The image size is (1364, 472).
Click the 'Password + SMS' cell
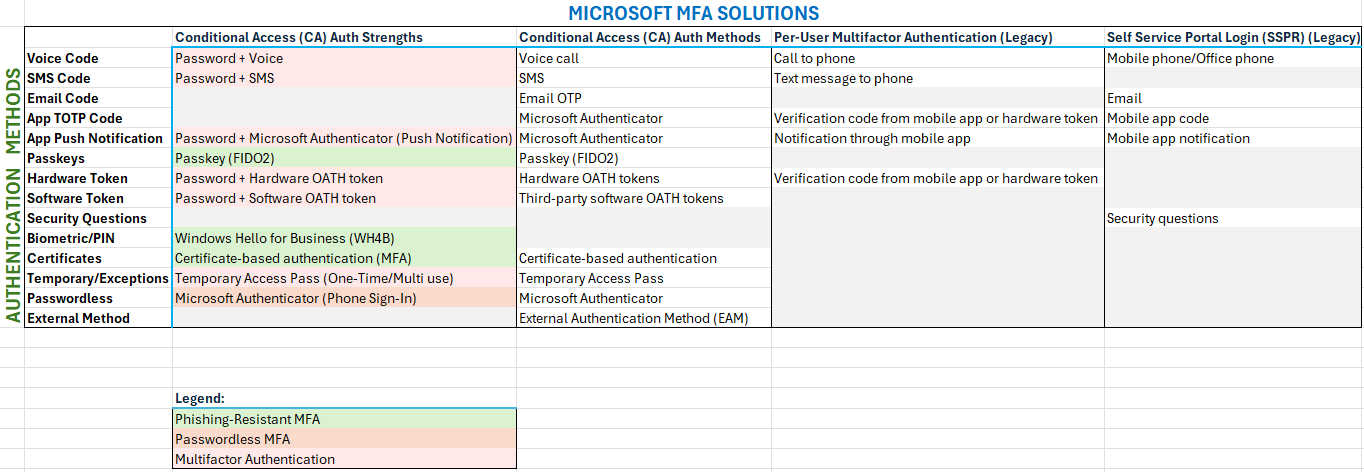click(x=344, y=78)
